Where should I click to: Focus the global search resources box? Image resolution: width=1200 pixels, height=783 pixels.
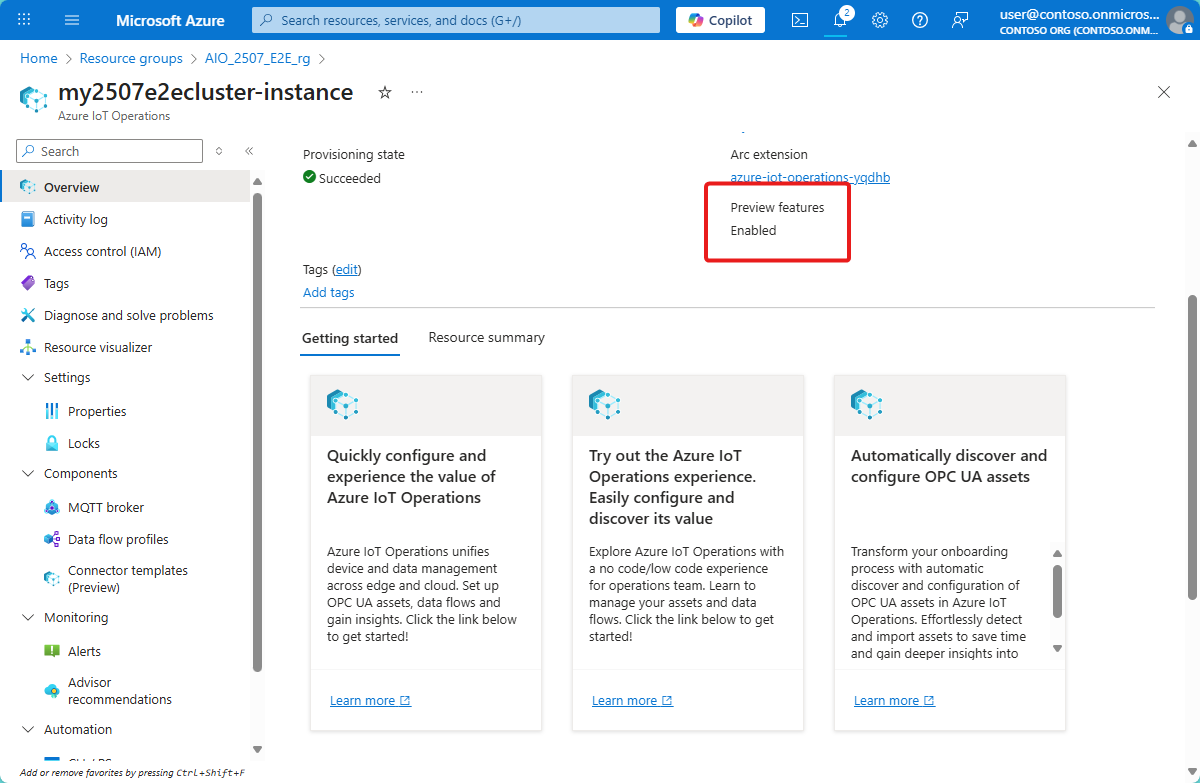point(456,20)
